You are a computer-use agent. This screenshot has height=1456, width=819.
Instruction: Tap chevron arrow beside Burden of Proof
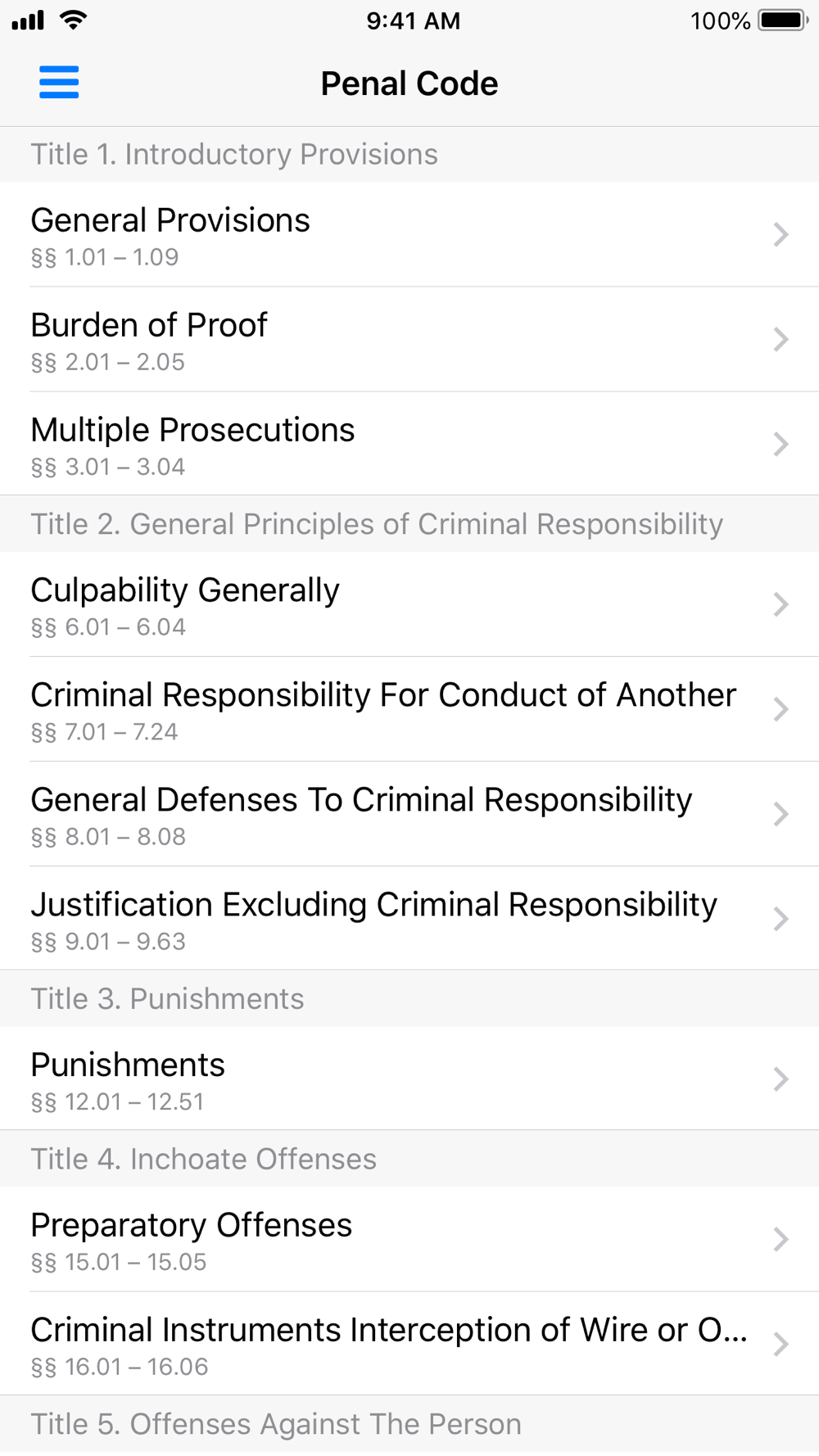pyautogui.click(x=781, y=340)
